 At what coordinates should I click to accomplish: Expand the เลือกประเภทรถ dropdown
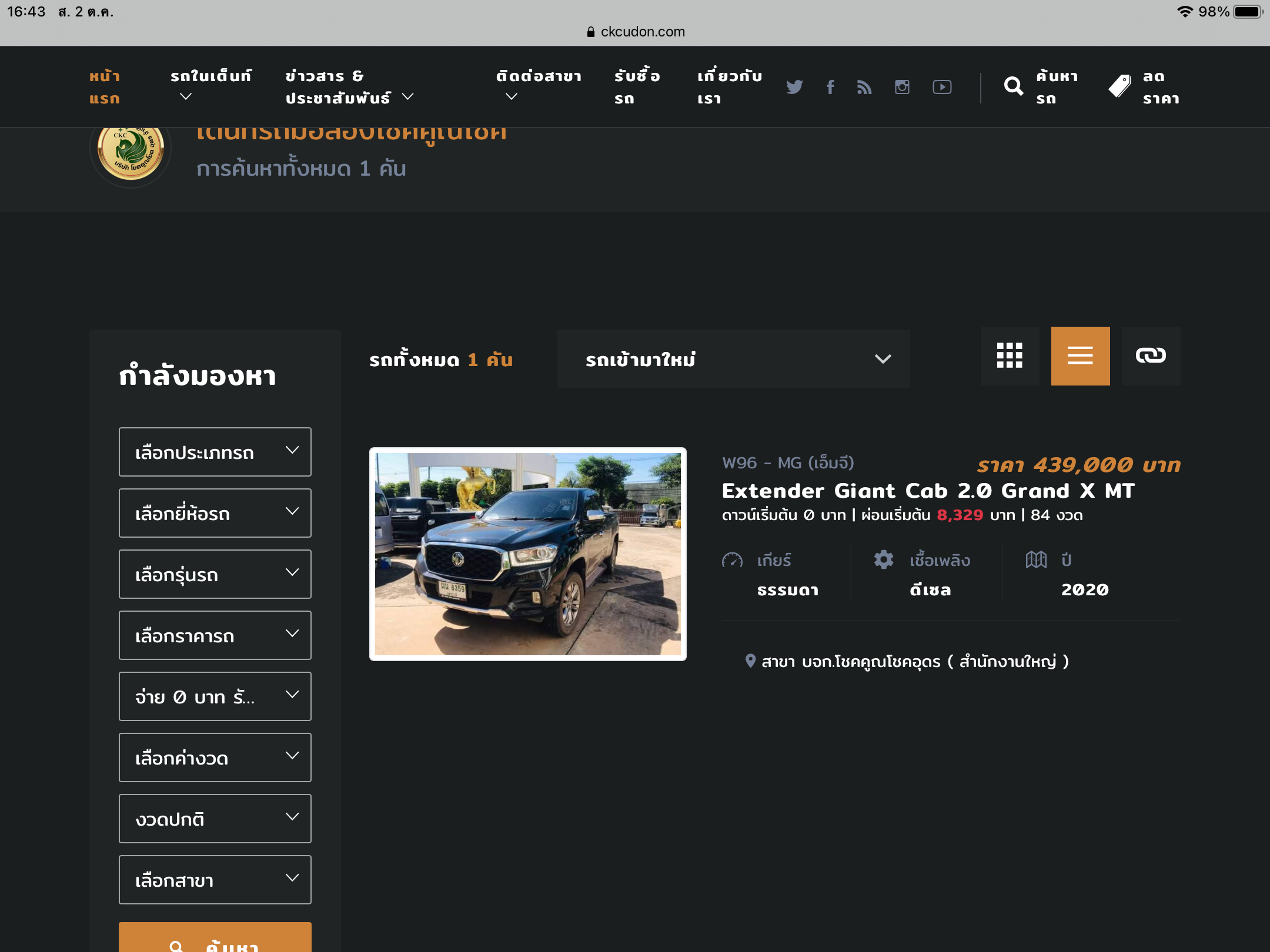(215, 452)
